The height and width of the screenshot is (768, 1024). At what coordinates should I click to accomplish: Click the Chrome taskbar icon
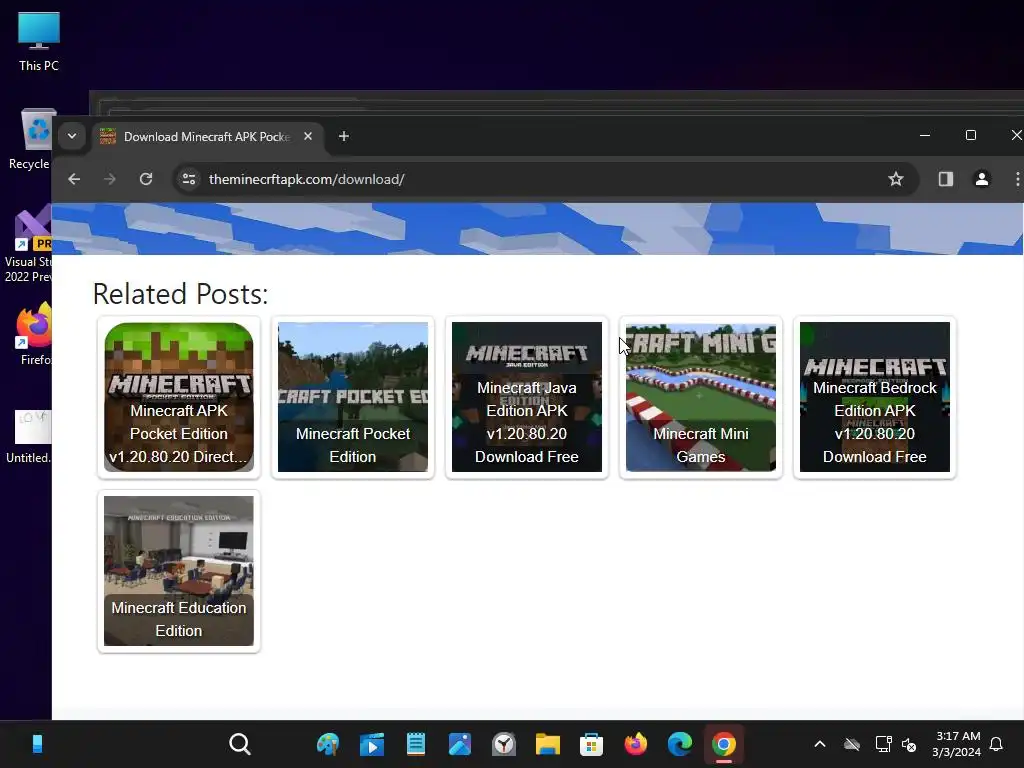(x=723, y=744)
